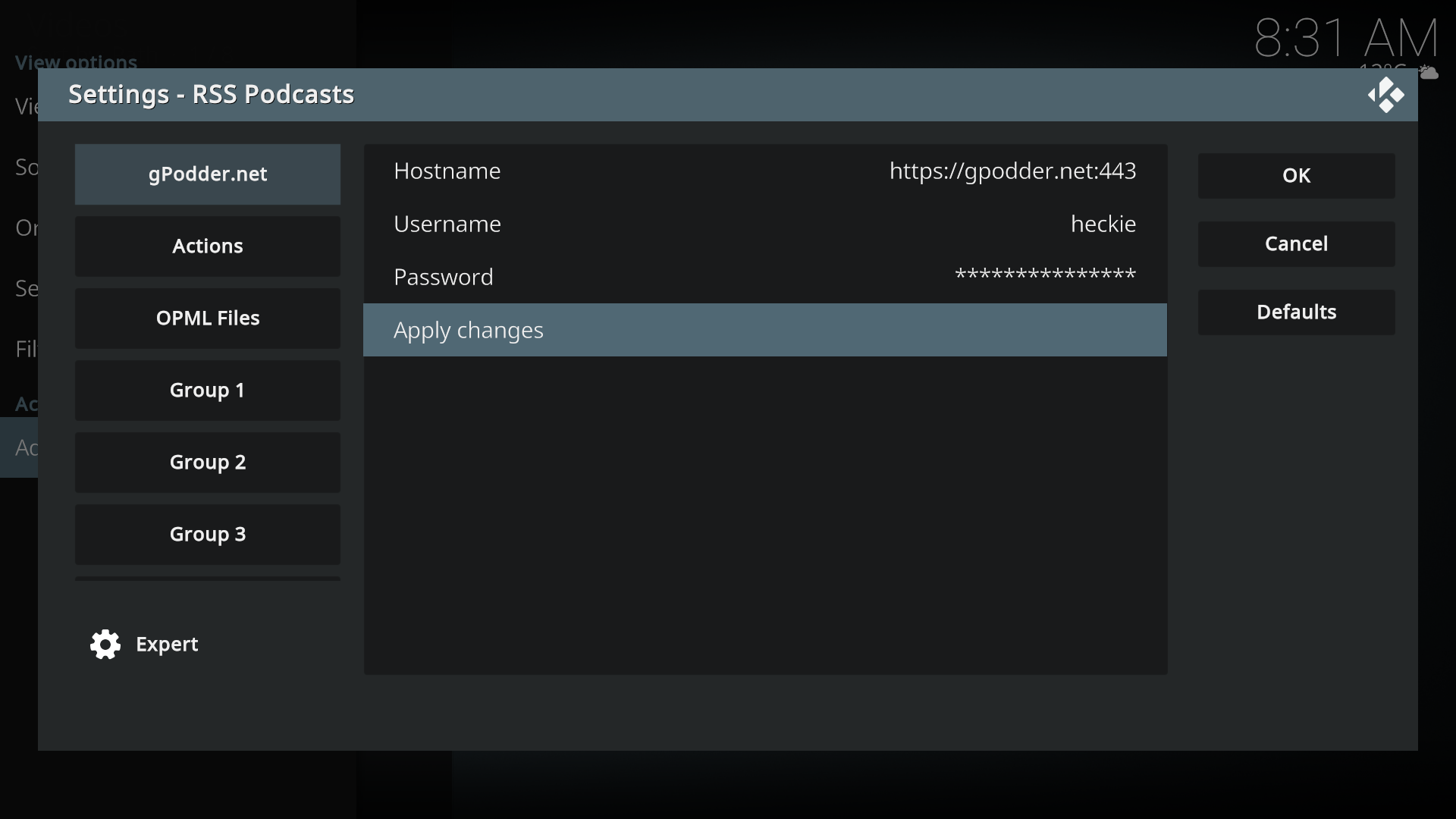Open the Group 1 category
This screenshot has height=819, width=1456.
pos(207,391)
